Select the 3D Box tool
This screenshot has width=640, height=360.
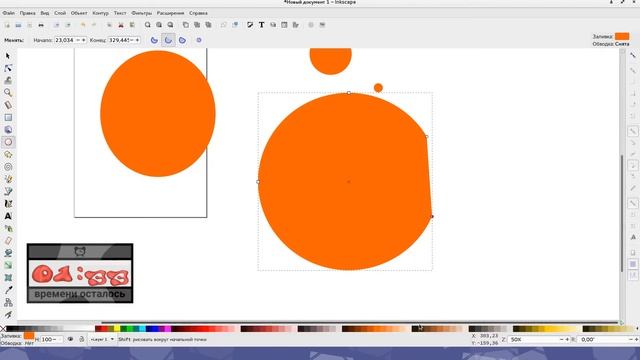[8, 130]
